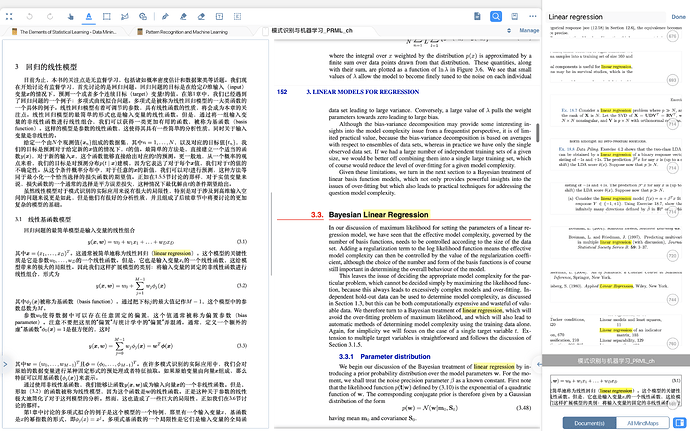Click the 模式识别与机器学习_PRML_ch results section header

(616, 361)
